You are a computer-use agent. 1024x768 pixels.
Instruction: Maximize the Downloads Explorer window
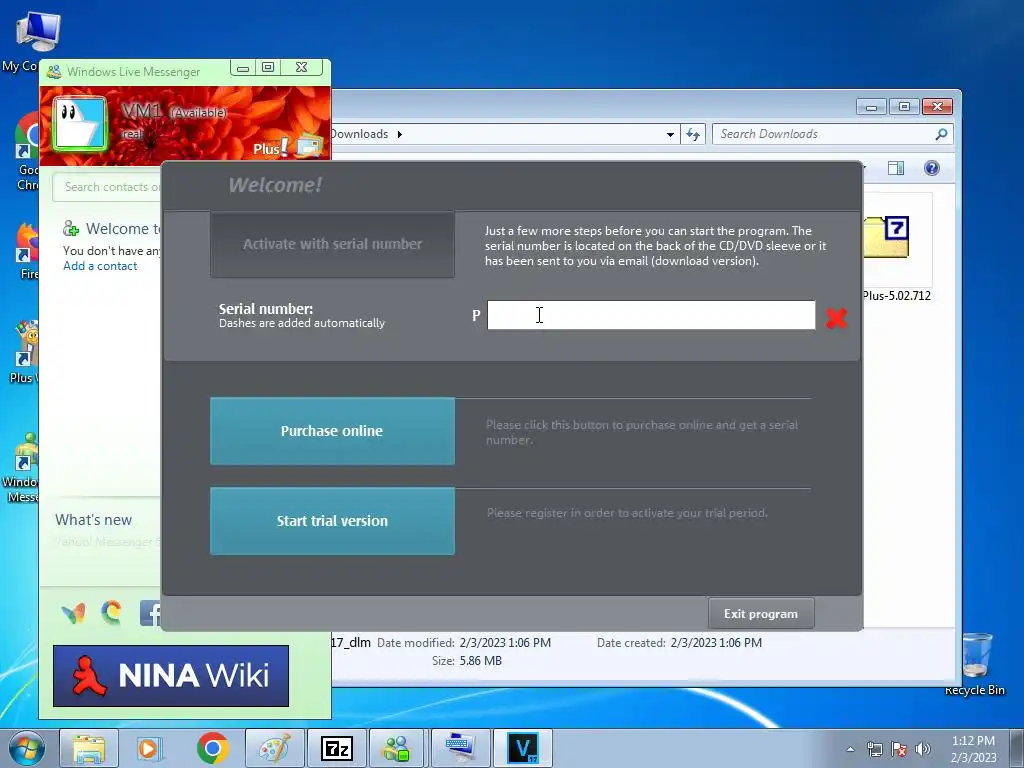point(904,106)
